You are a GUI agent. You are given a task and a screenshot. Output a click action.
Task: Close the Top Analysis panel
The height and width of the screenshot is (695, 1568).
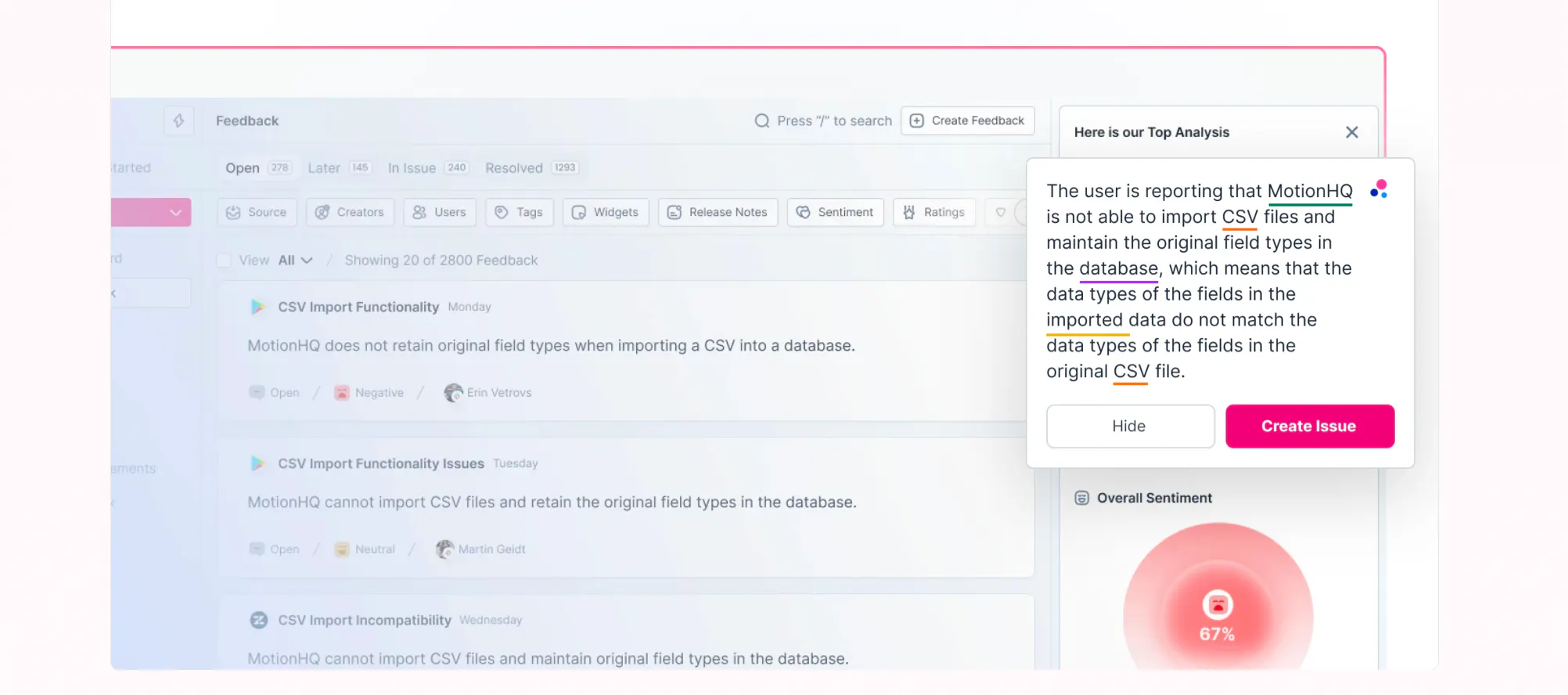(1352, 132)
